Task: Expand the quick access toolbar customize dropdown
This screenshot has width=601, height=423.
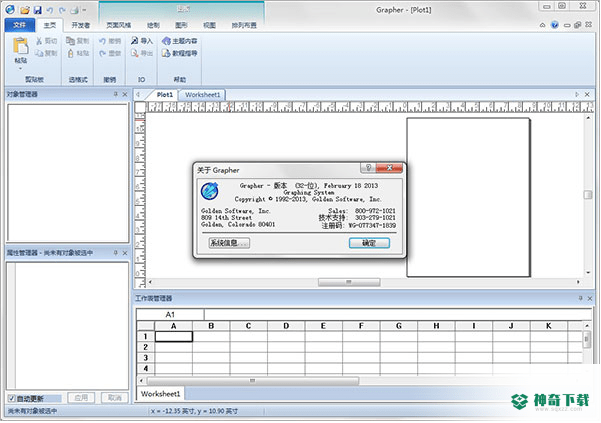Action: (84, 10)
